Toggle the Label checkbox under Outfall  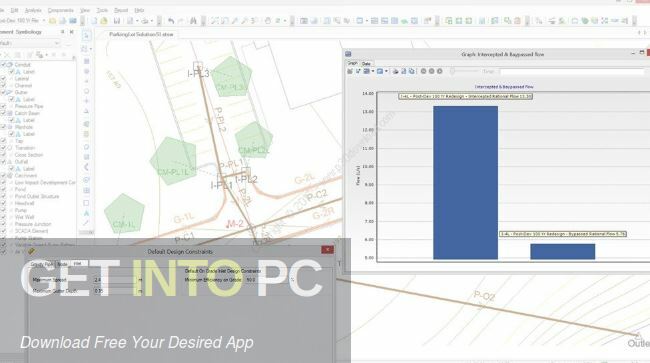(12, 169)
